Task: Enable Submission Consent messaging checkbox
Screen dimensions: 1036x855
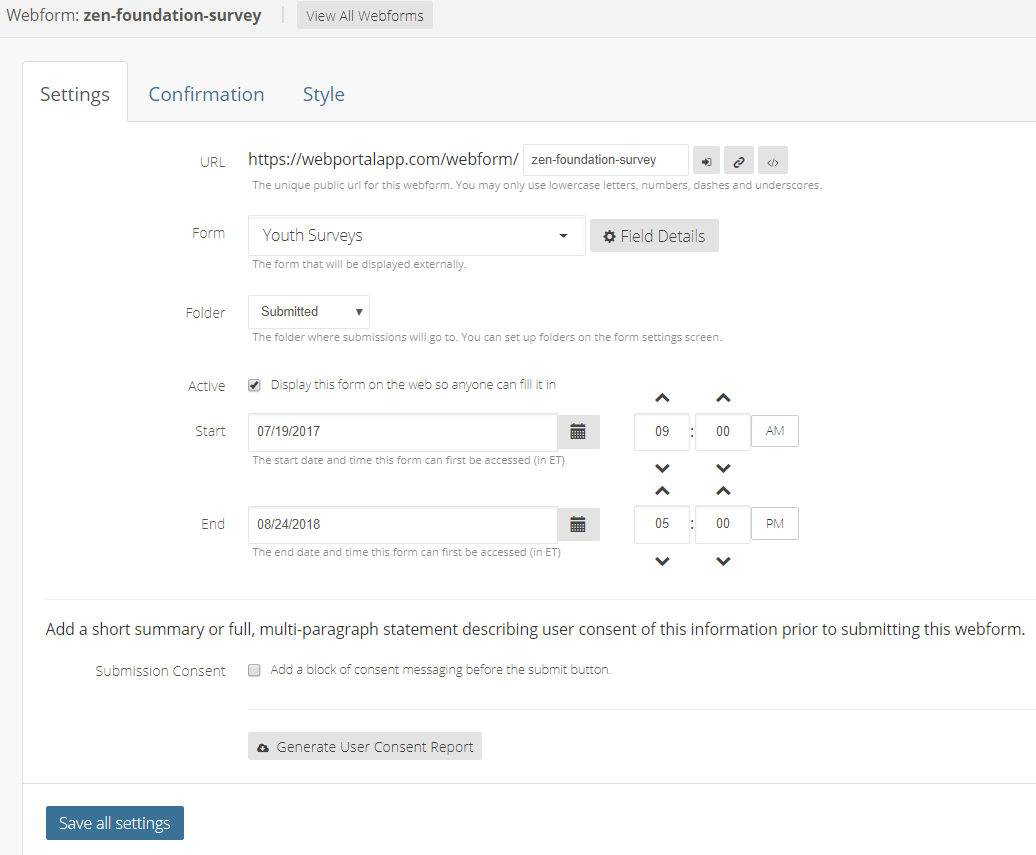Action: coord(254,670)
